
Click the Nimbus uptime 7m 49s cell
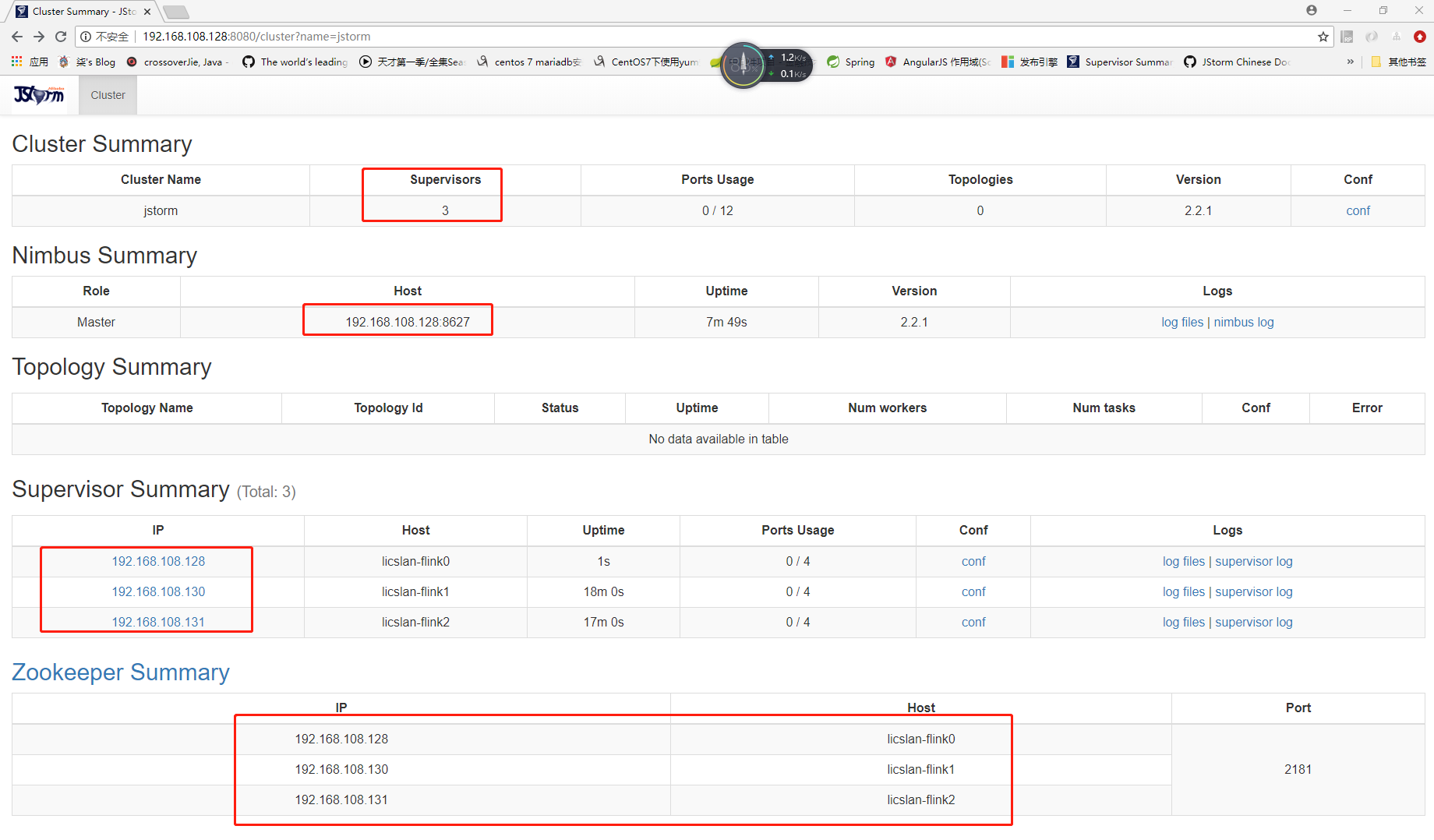tap(726, 322)
